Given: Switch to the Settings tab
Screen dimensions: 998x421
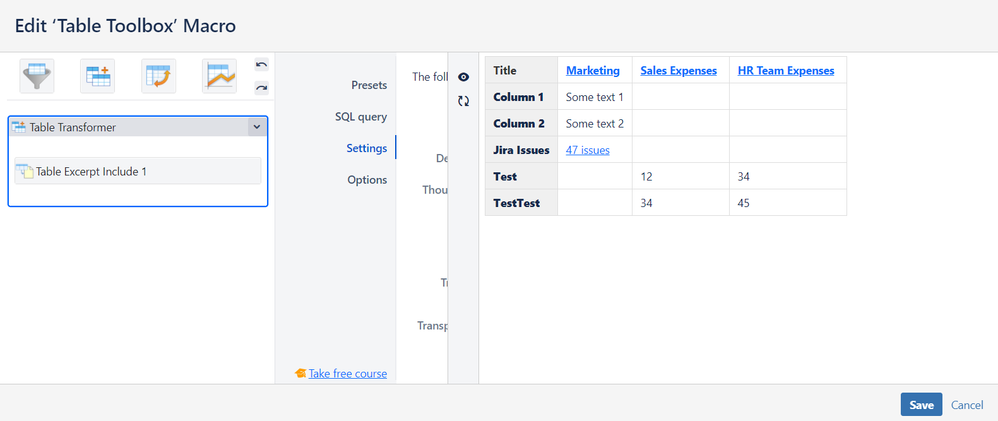Looking at the screenshot, I should pos(367,148).
